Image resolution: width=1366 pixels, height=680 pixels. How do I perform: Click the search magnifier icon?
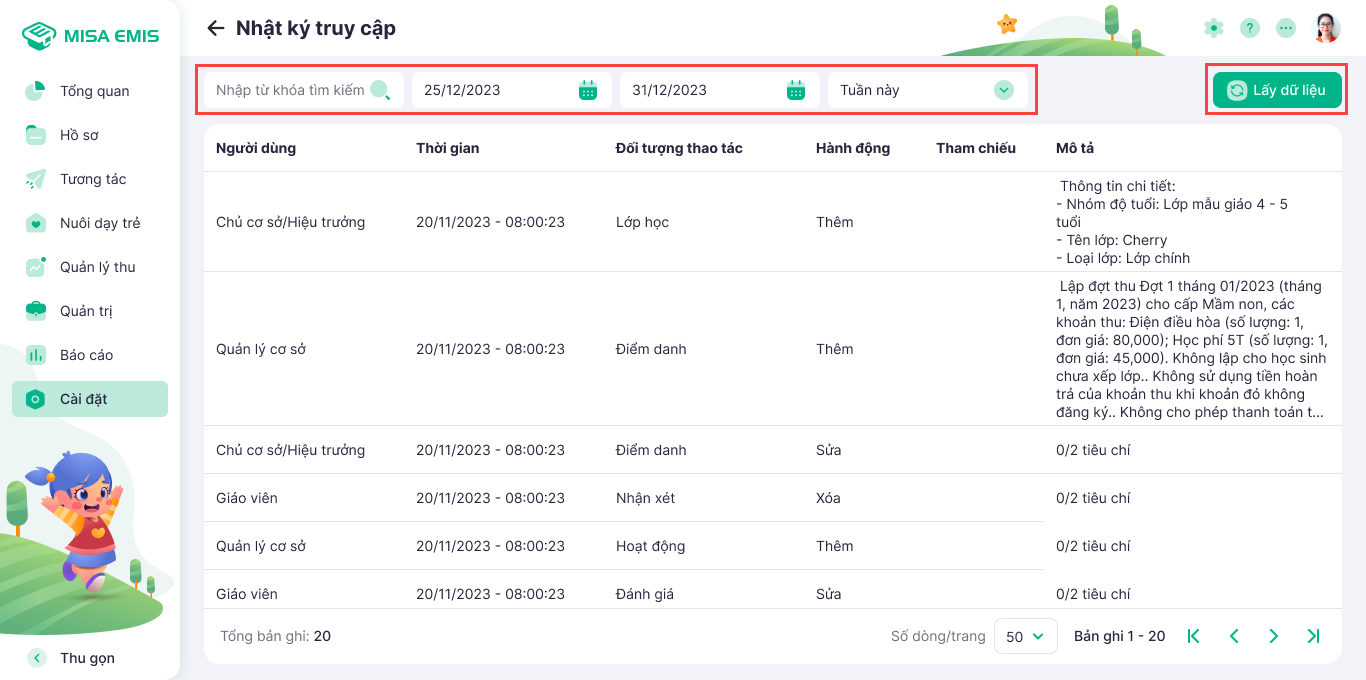380,90
